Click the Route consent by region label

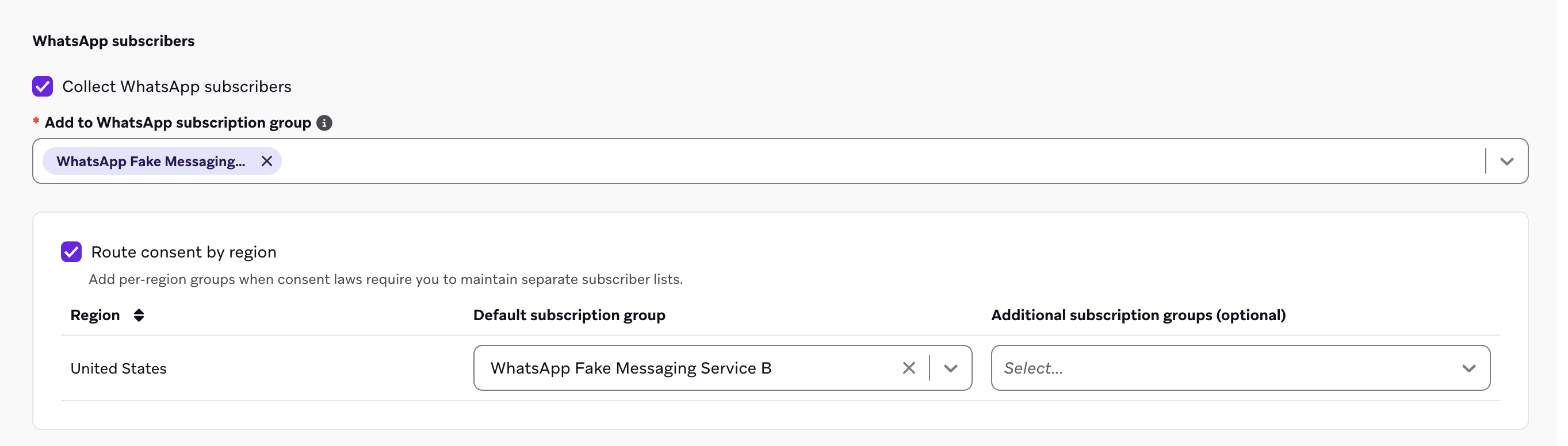click(184, 252)
